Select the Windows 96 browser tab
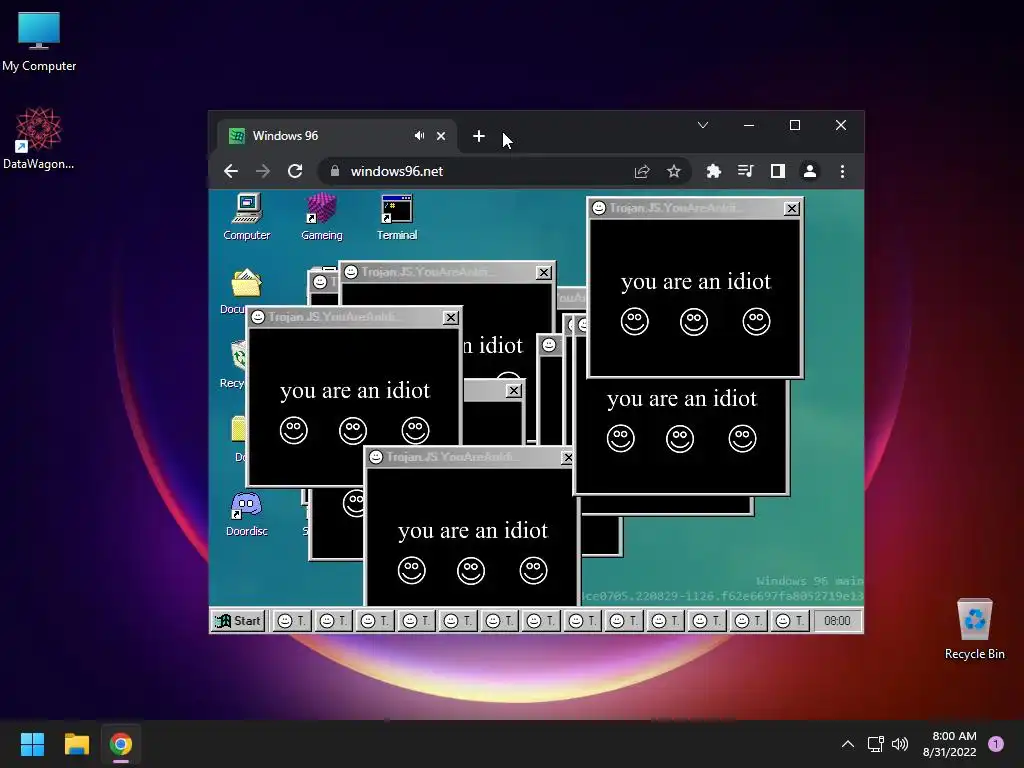This screenshot has height=768, width=1024. click(336, 136)
